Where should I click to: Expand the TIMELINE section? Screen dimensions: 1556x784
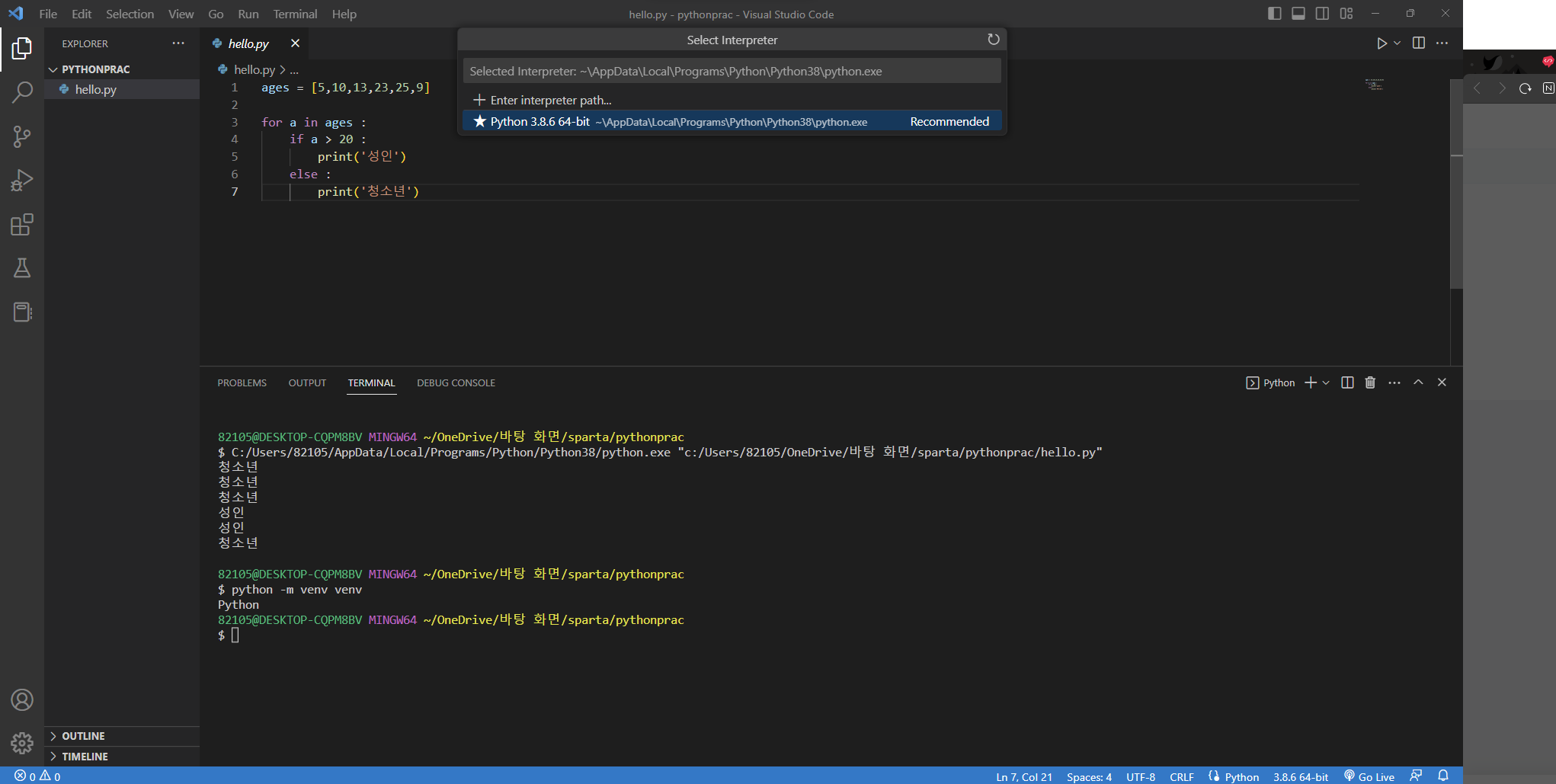(122, 757)
